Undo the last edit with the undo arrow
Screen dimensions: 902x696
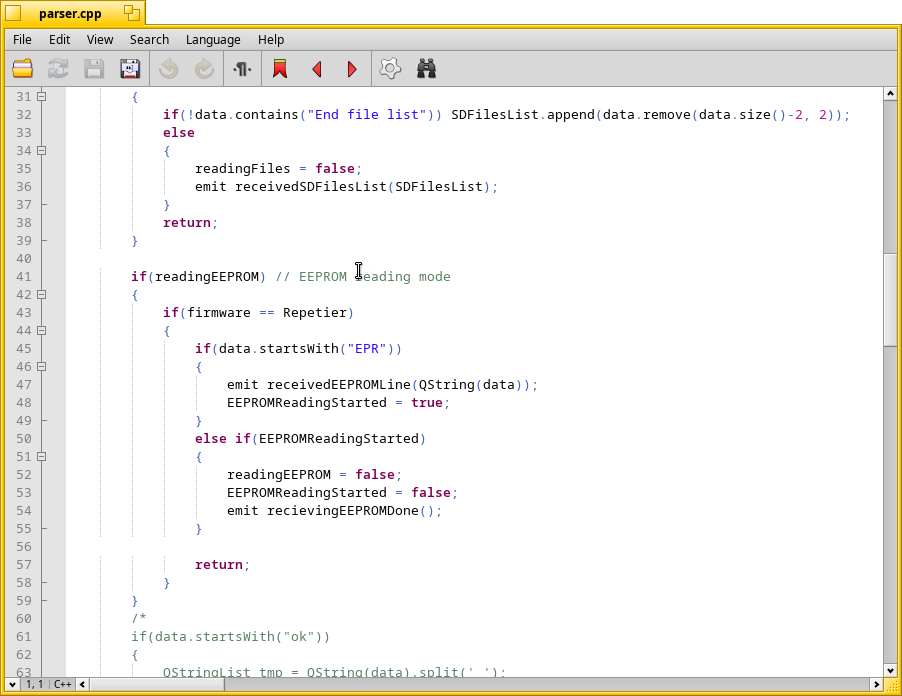point(169,68)
